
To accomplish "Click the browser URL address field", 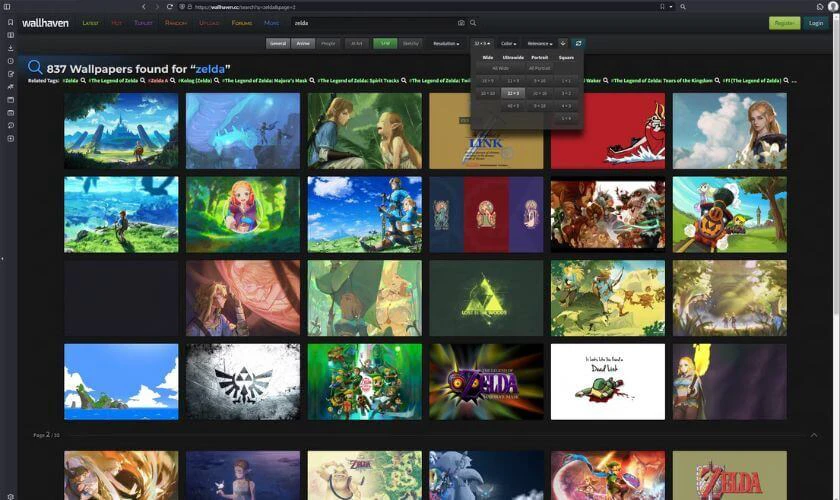I will click(x=423, y=6).
